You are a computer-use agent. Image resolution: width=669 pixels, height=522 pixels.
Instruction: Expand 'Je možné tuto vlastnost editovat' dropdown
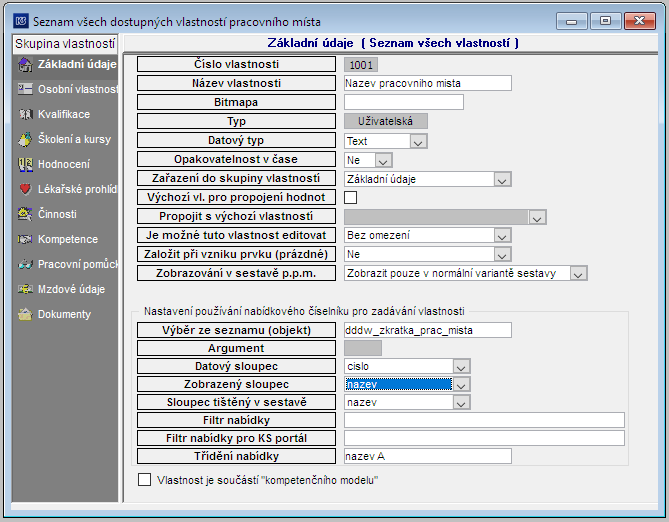(502, 235)
